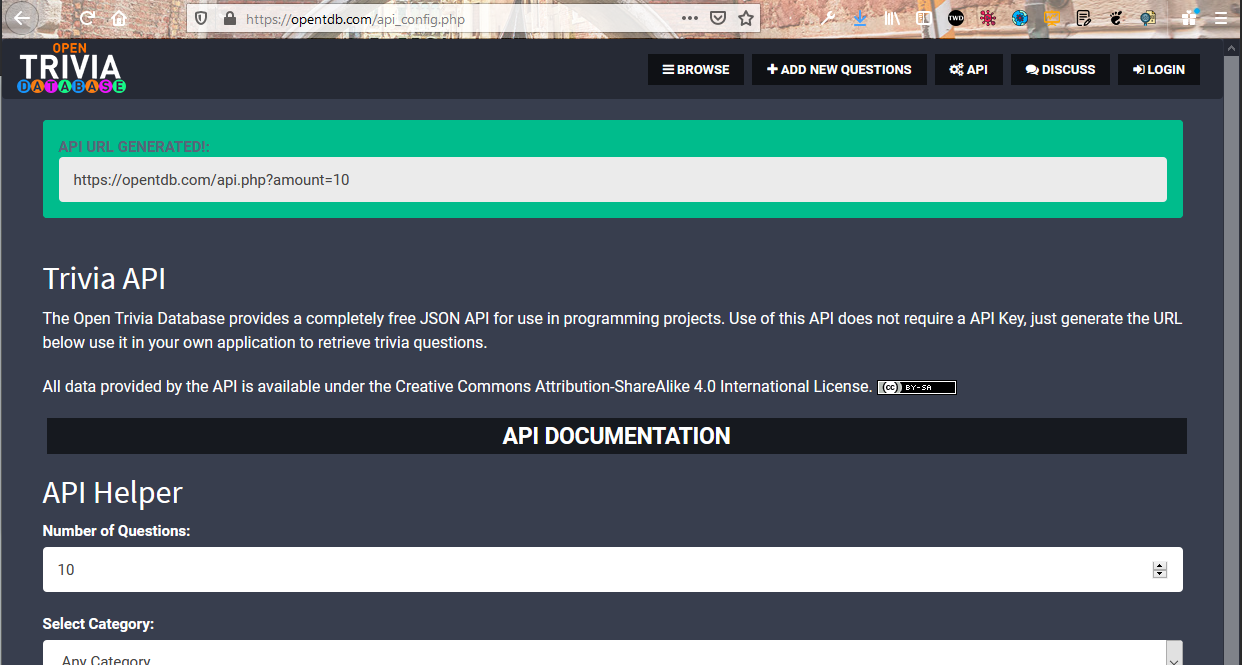Open the BROWSE navigation item

[x=696, y=70]
